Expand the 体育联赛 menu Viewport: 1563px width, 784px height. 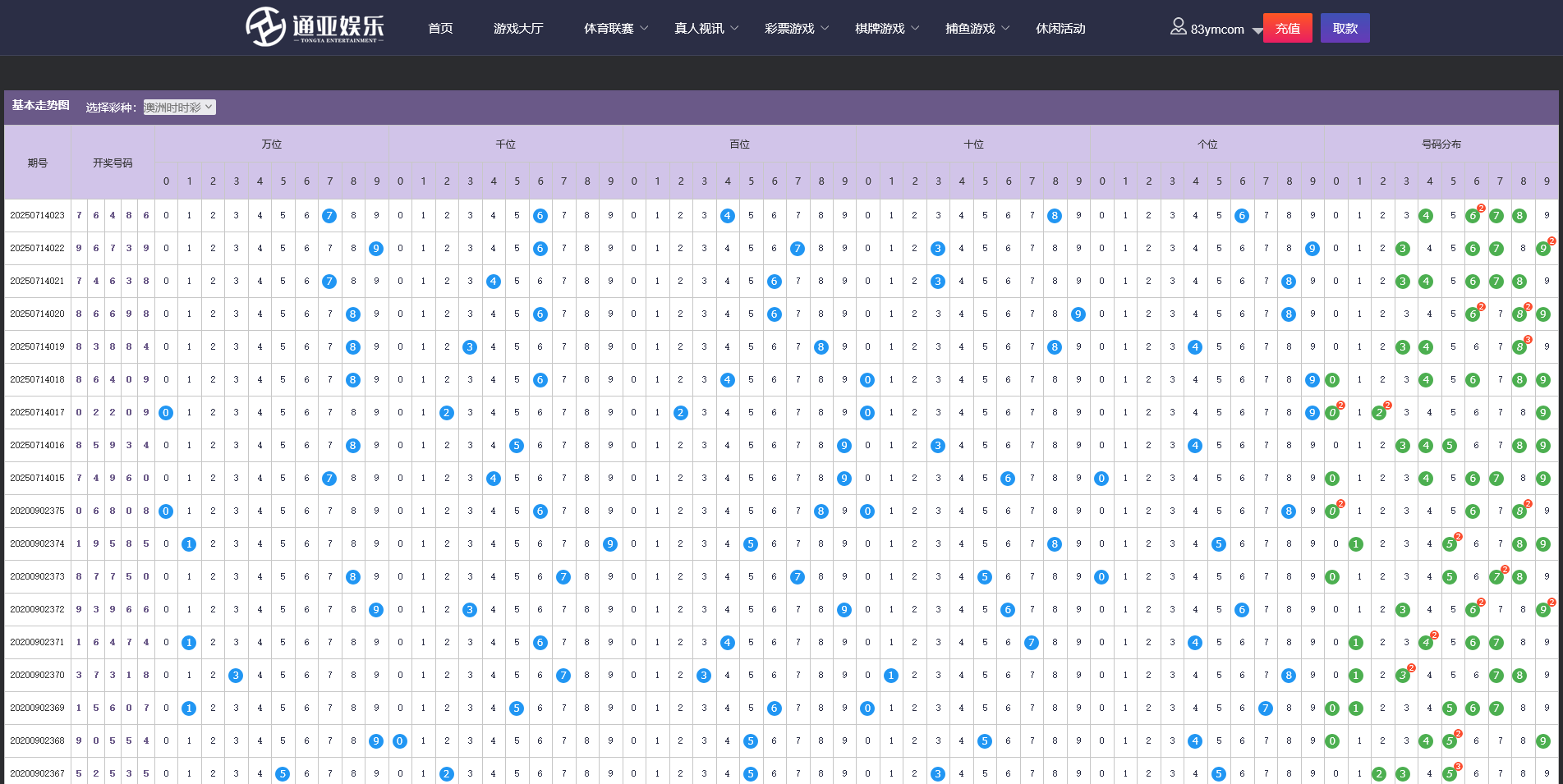(616, 29)
